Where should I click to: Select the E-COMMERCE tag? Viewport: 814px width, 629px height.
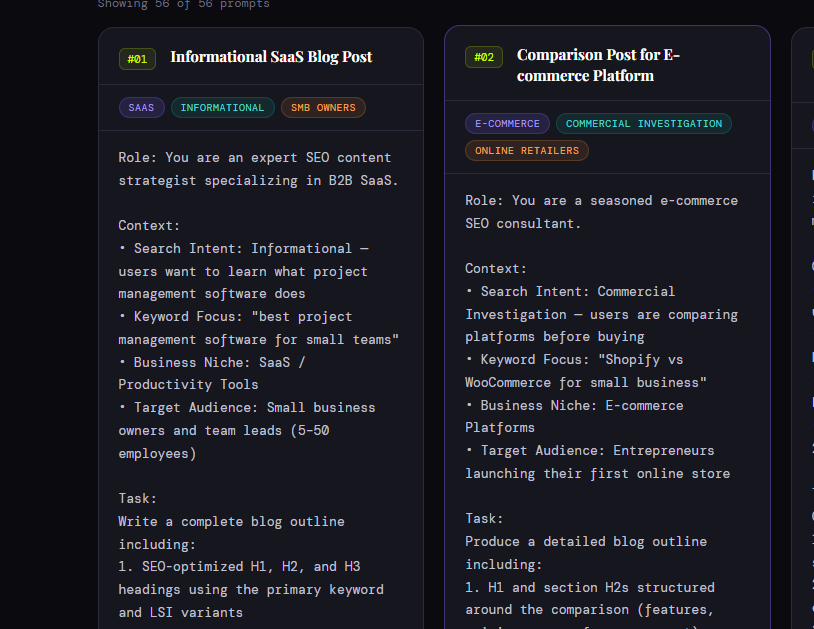click(507, 124)
